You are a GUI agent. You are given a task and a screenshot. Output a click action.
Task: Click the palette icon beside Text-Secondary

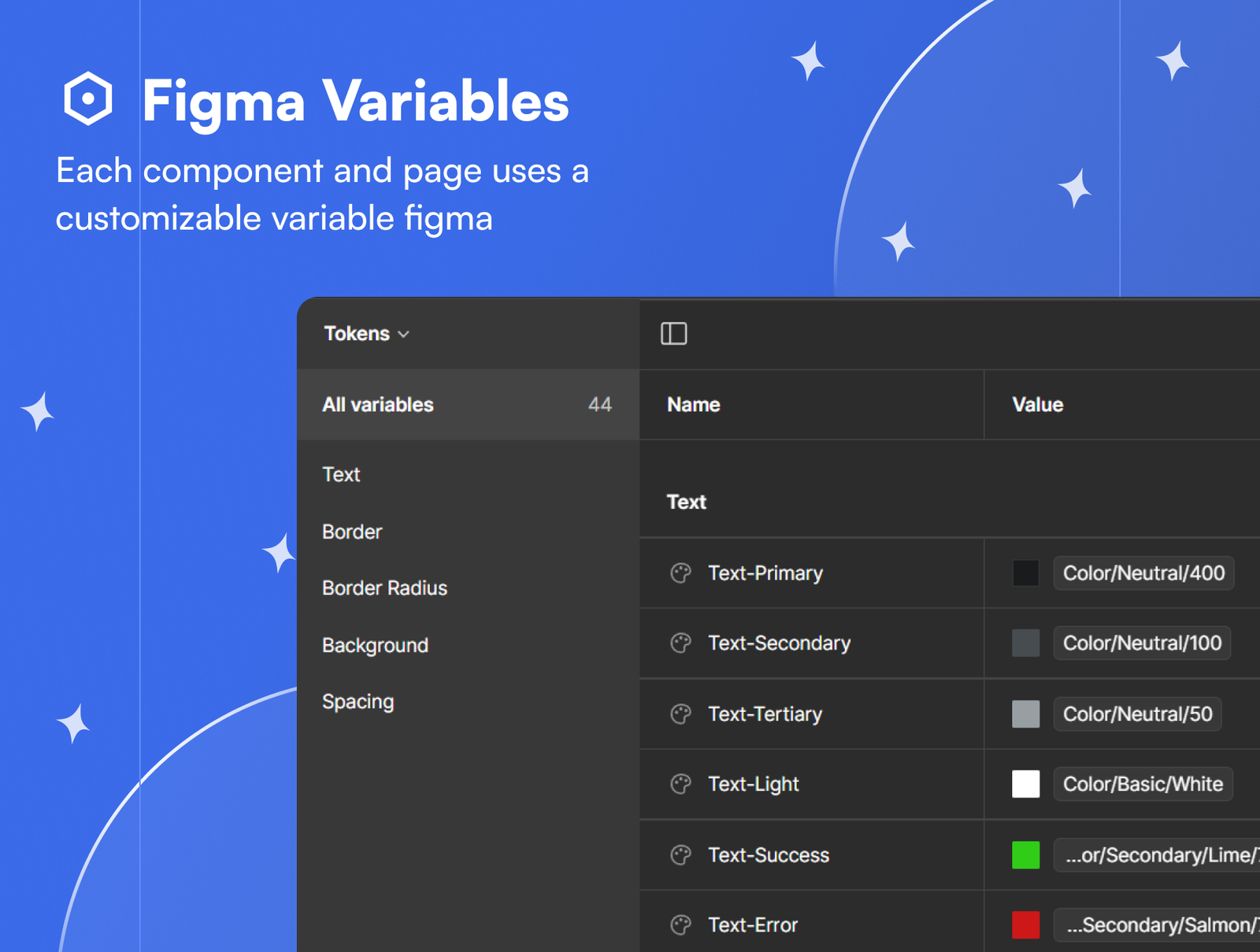[680, 643]
